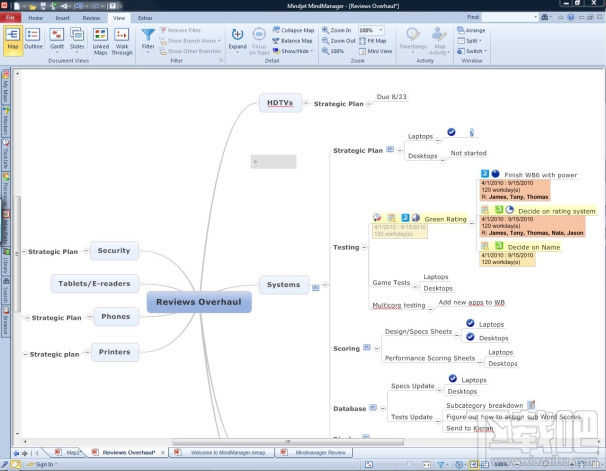The width and height of the screenshot is (606, 471).
Task: Toggle checkmark on Design/Specs Sheets Desktops
Action: click(470, 337)
